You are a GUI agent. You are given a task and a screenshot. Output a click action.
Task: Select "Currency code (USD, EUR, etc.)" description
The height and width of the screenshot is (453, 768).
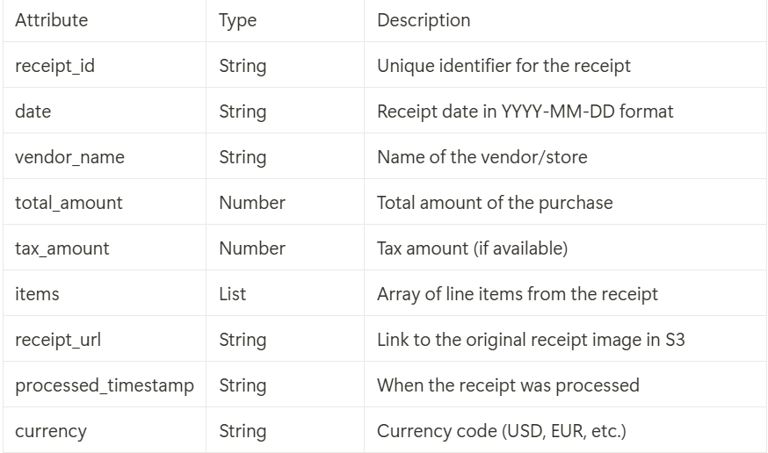499,431
